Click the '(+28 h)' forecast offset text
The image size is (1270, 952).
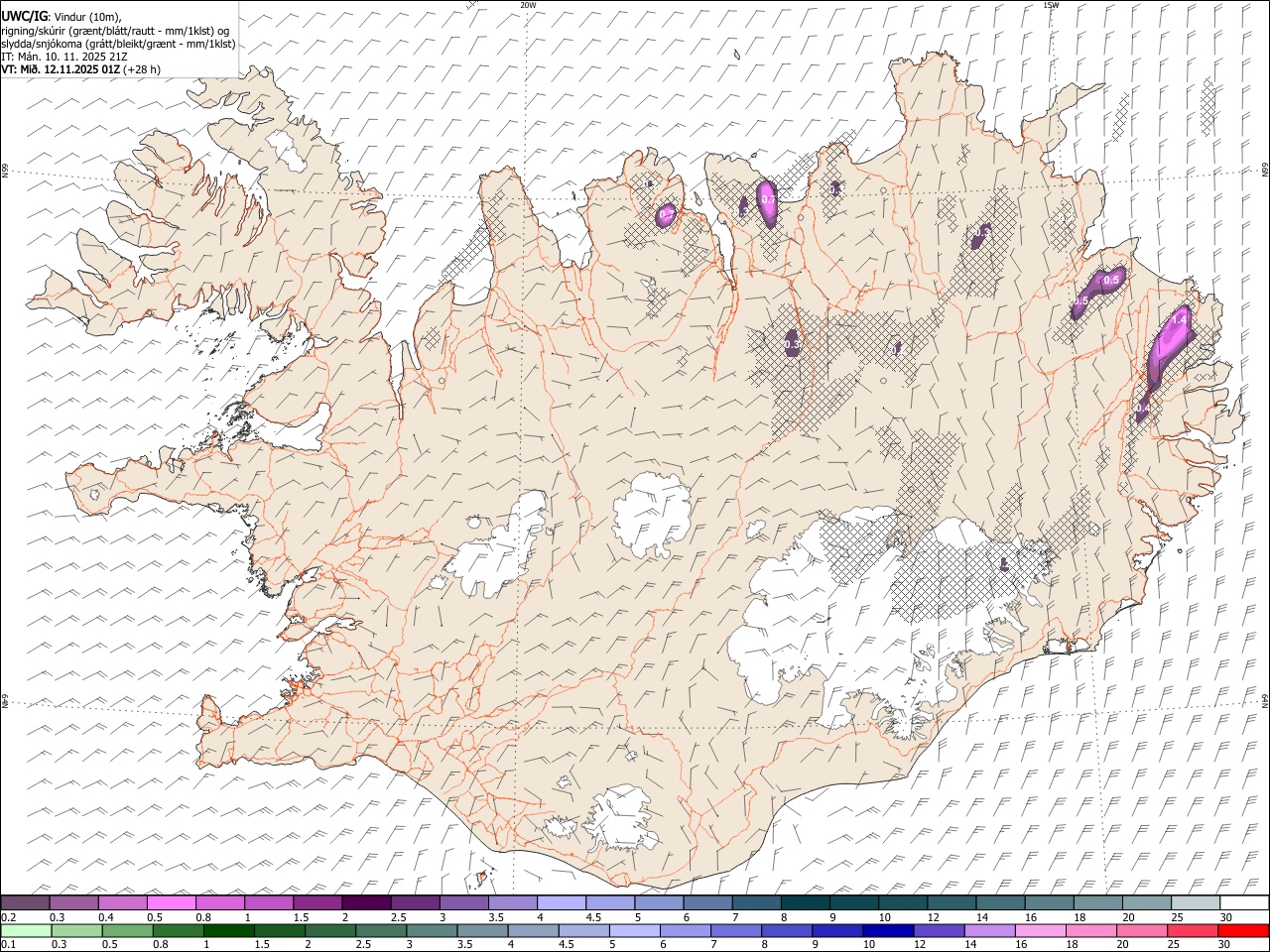point(143,69)
